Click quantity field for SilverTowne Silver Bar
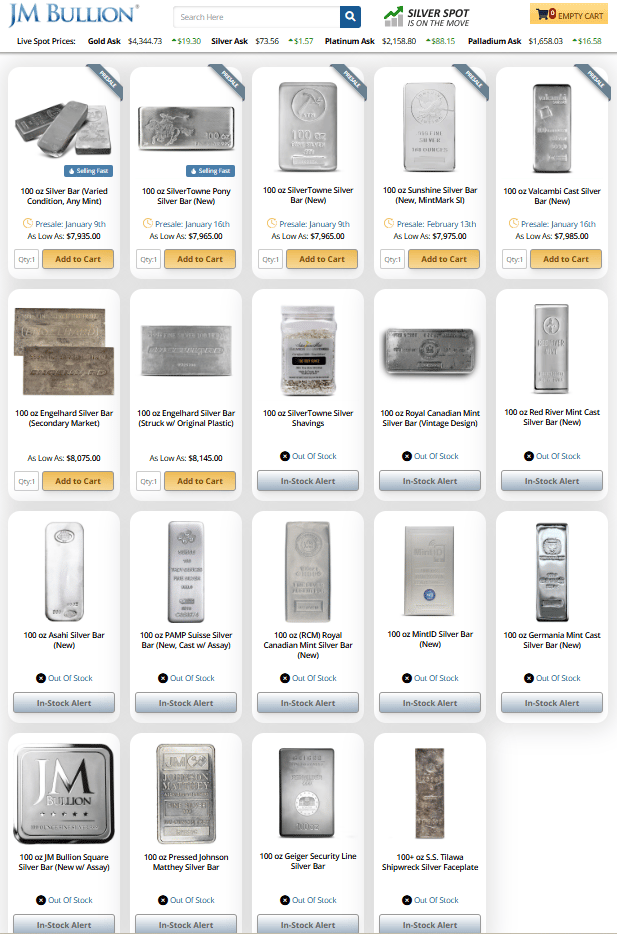 [270, 259]
